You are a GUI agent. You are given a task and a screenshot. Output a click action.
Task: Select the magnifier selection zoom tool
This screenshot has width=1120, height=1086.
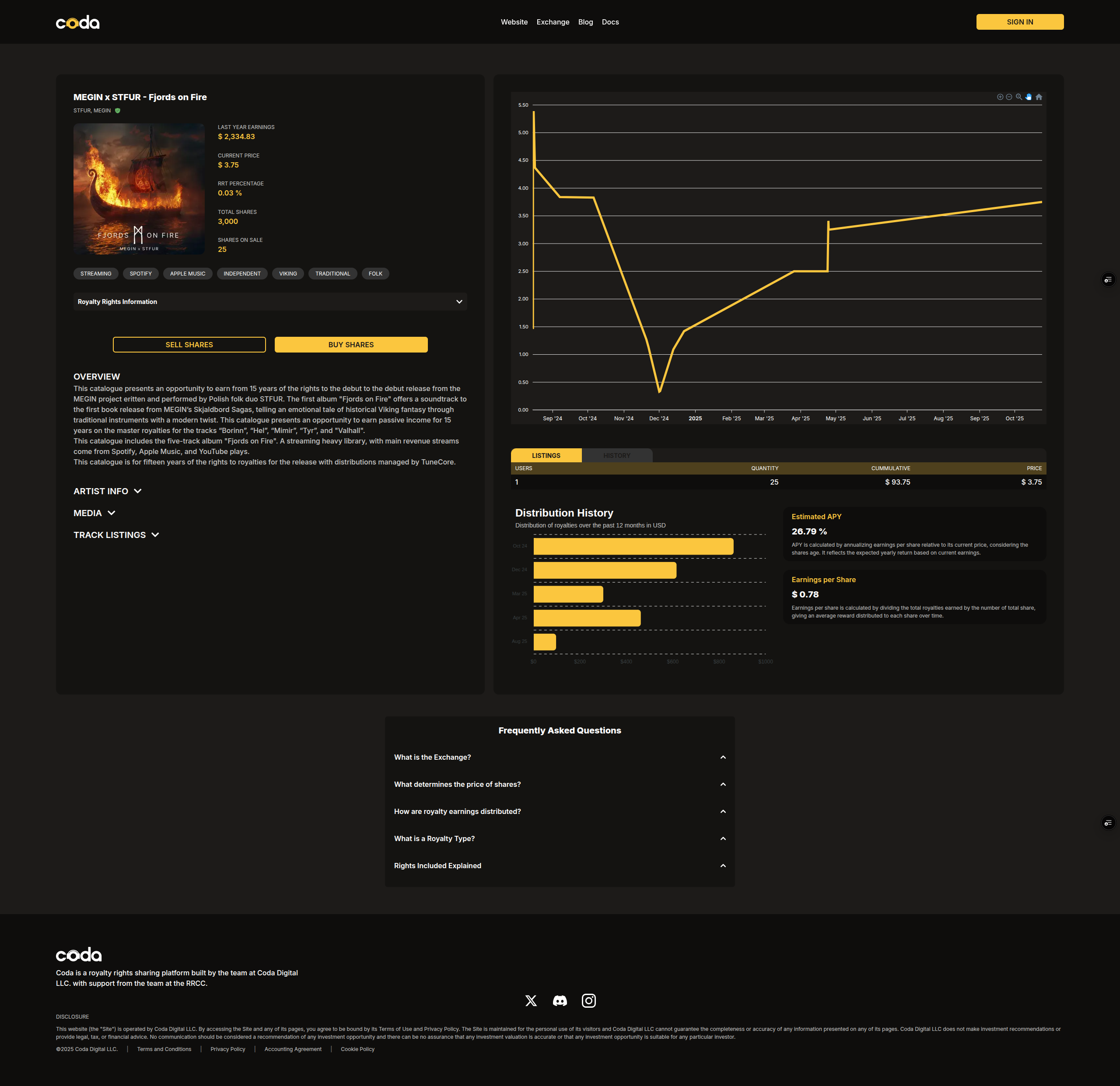pos(1019,97)
